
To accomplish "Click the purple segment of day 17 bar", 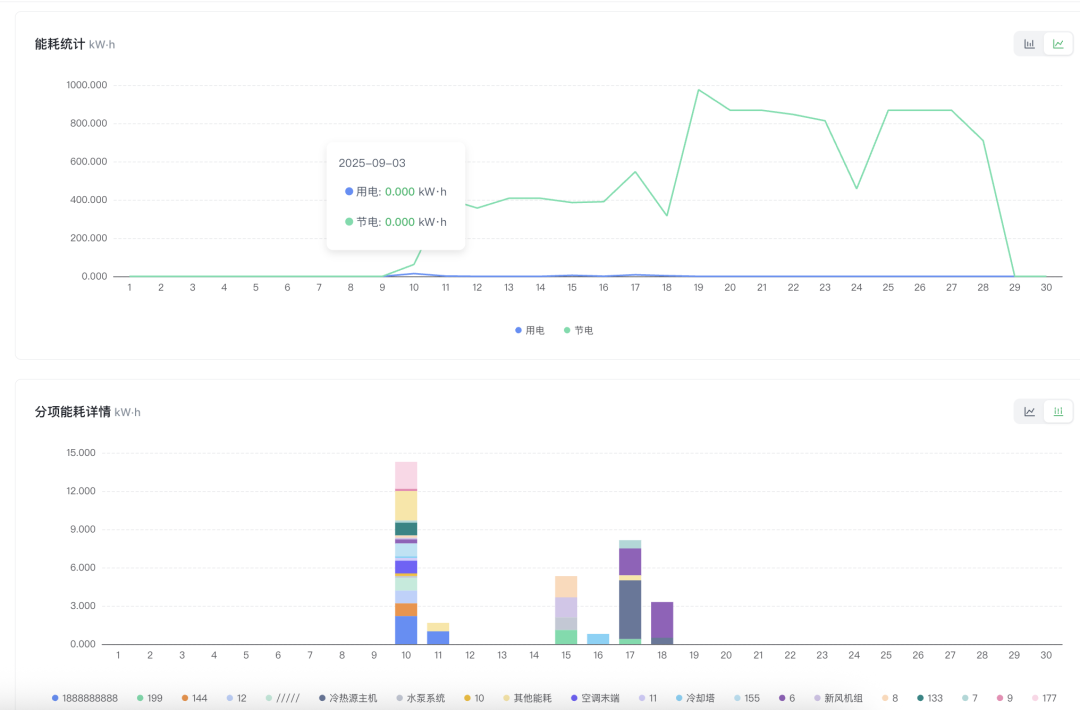I will click(630, 562).
